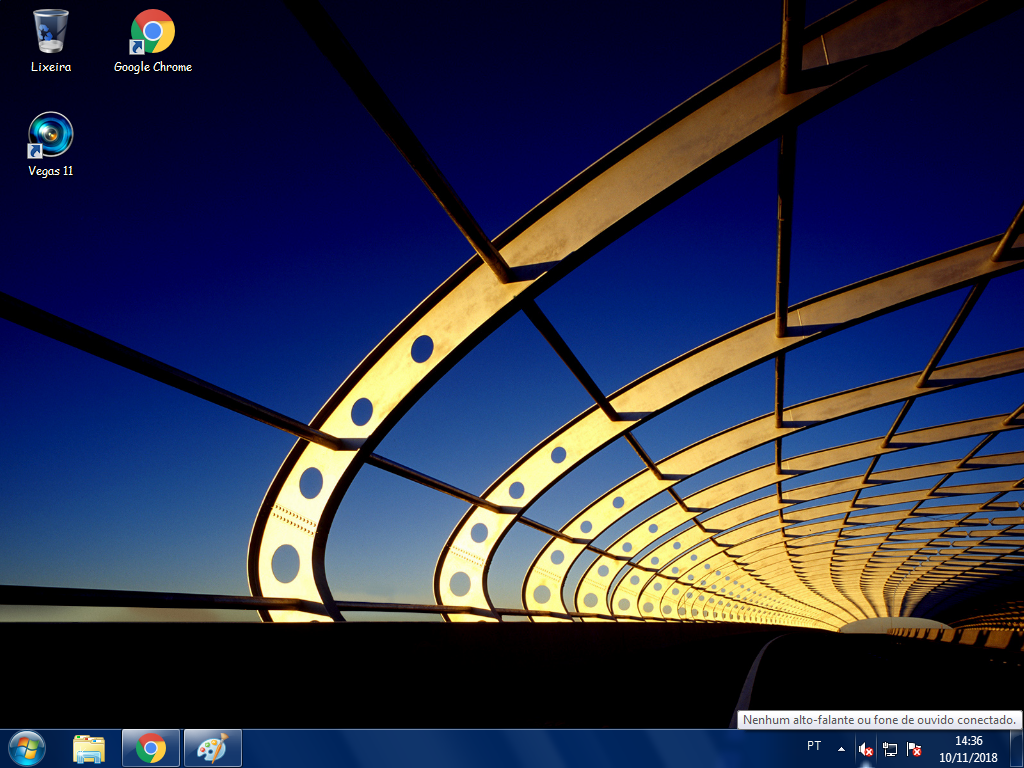Switch to Paint via taskbar button

[213, 748]
